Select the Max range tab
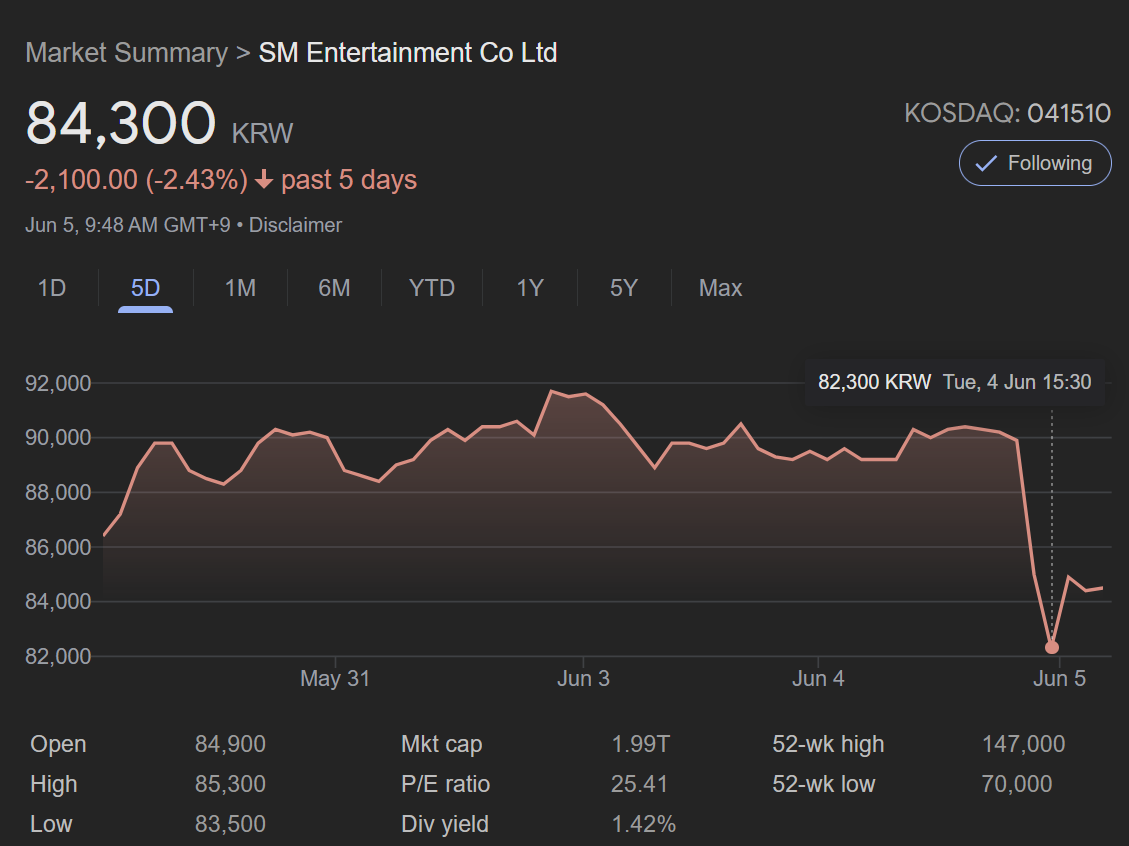Viewport: 1129px width, 846px height. coord(720,288)
